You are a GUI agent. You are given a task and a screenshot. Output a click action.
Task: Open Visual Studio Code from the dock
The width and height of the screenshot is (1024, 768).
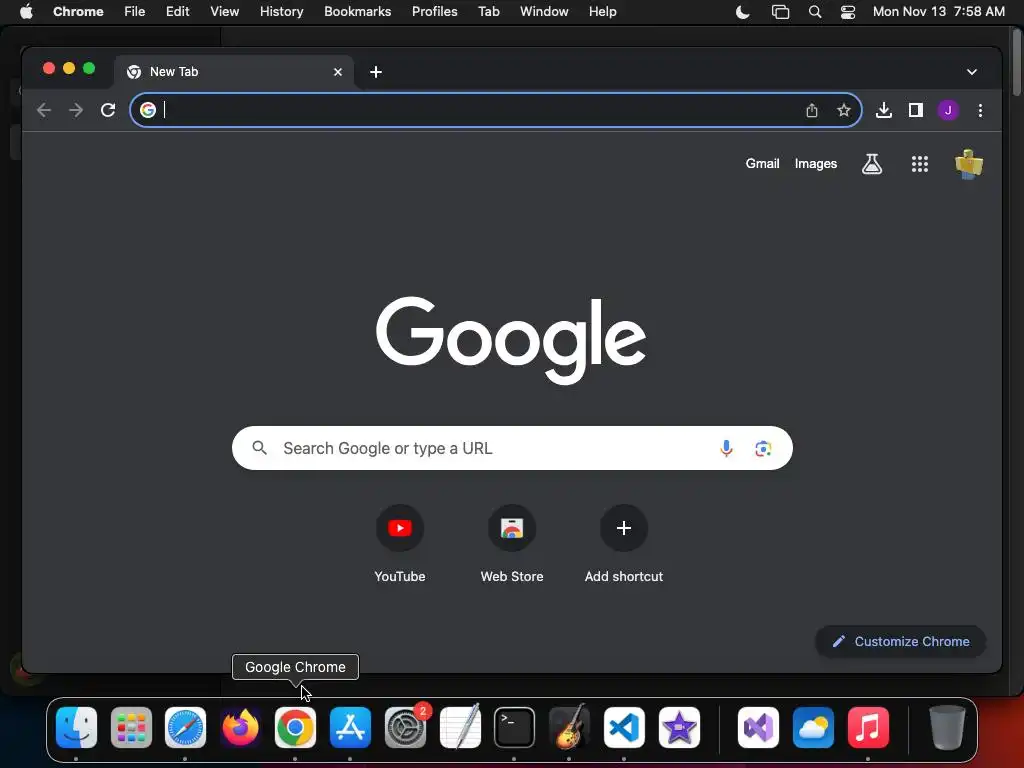624,728
